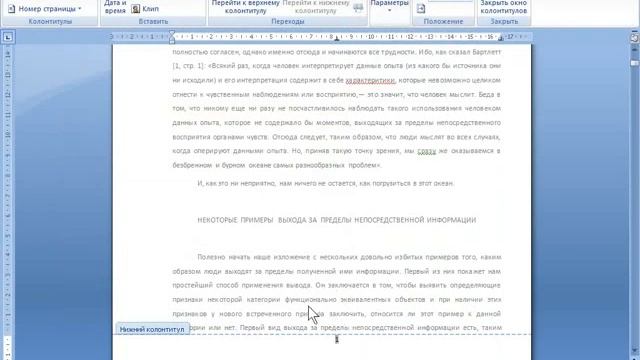The width and height of the screenshot is (640, 360).
Task: Click Перейти к нижнему колонтитулу
Action: pyautogui.click(x=316, y=7)
